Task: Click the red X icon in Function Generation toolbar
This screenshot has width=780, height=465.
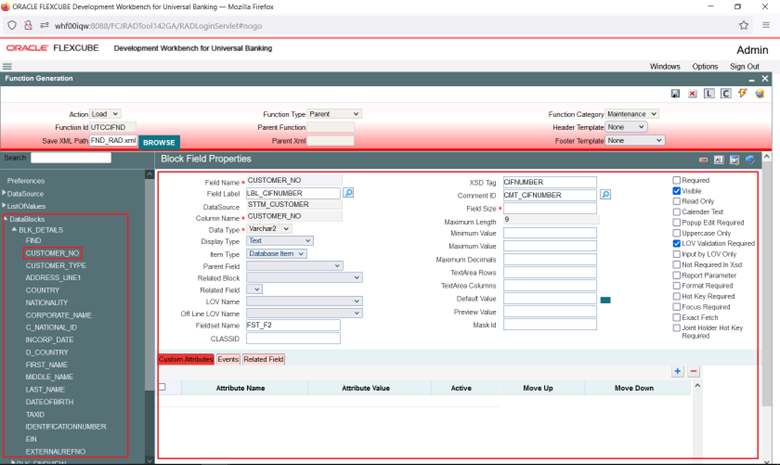Action: [x=692, y=93]
